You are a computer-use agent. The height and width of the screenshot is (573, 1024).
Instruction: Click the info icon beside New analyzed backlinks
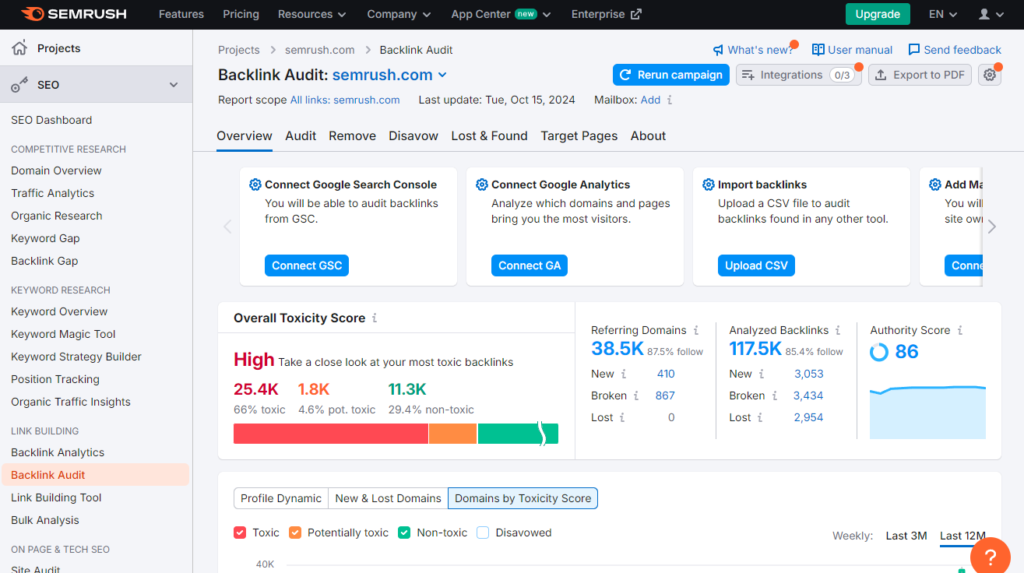pos(761,374)
